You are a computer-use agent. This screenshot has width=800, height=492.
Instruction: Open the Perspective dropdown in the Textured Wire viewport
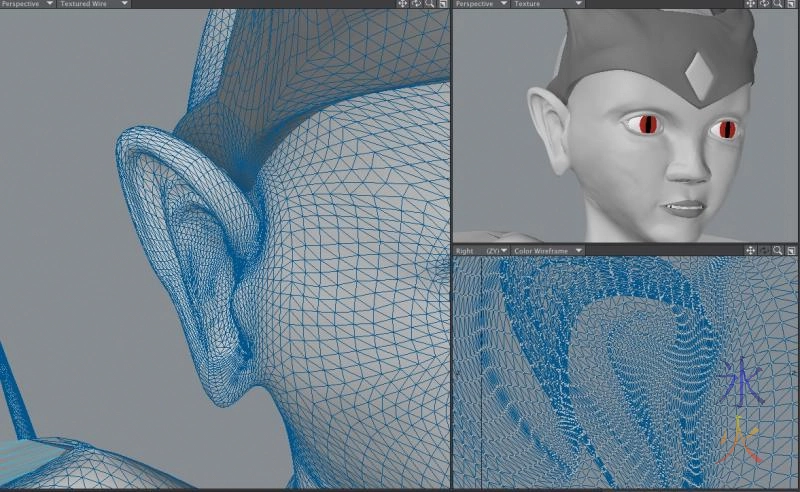[27, 4]
